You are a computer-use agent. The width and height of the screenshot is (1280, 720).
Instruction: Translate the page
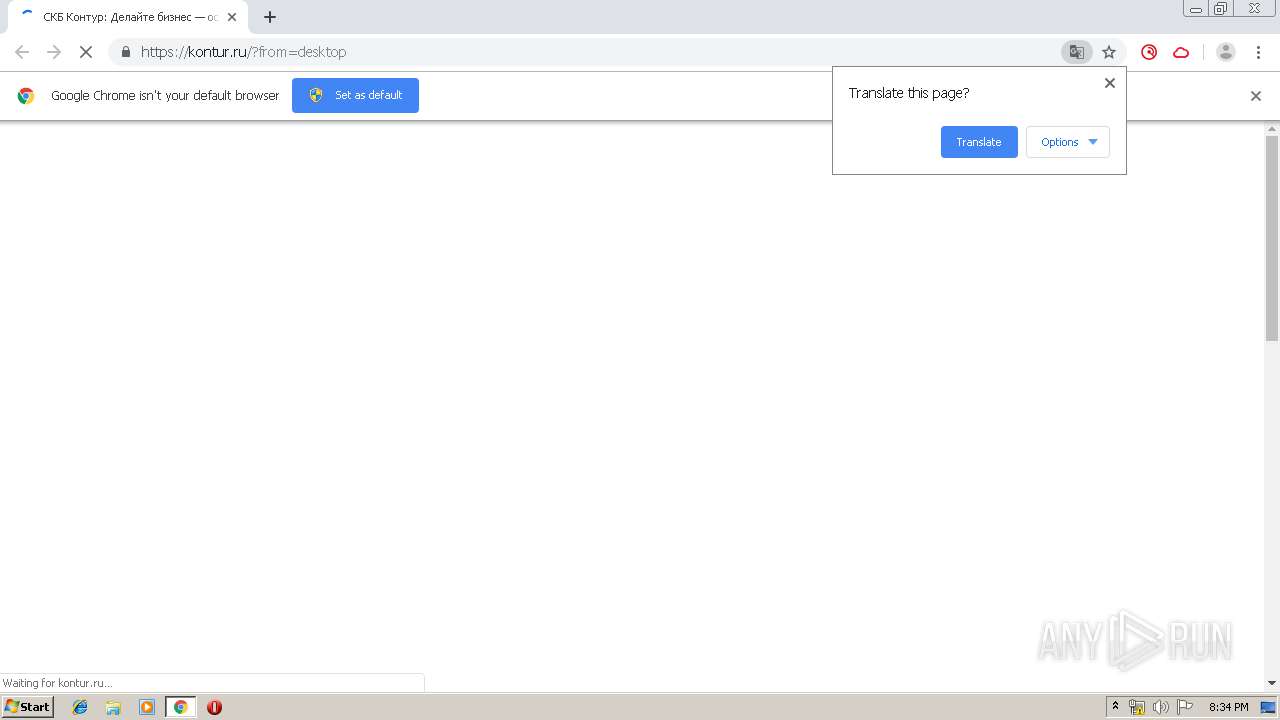(979, 142)
